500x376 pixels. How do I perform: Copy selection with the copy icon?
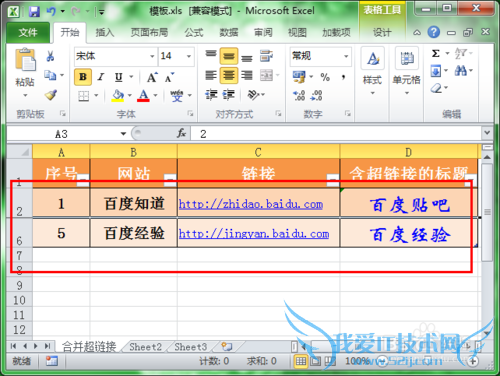[x=50, y=75]
